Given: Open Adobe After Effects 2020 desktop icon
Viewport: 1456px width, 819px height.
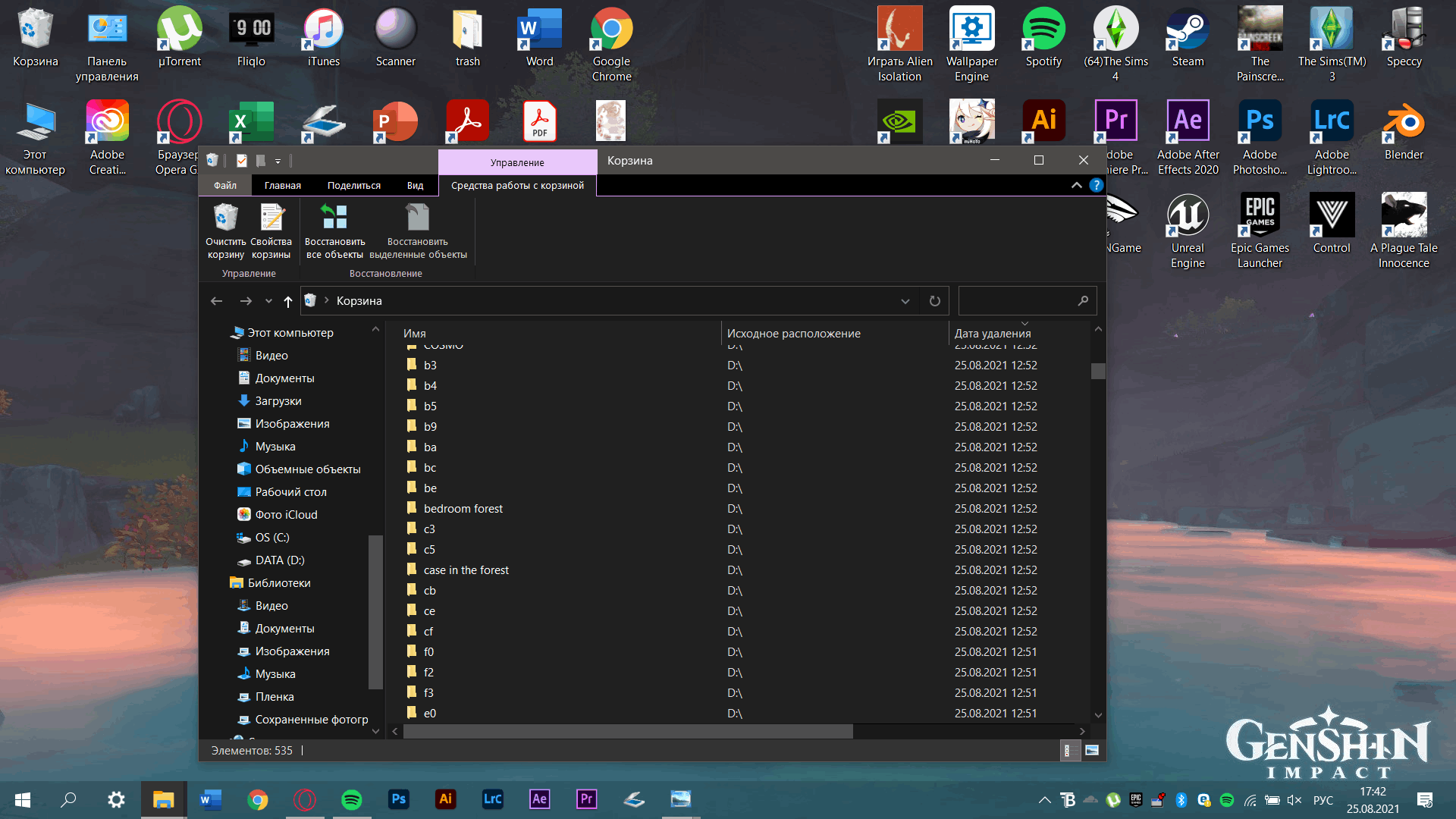Looking at the screenshot, I should (x=1188, y=138).
